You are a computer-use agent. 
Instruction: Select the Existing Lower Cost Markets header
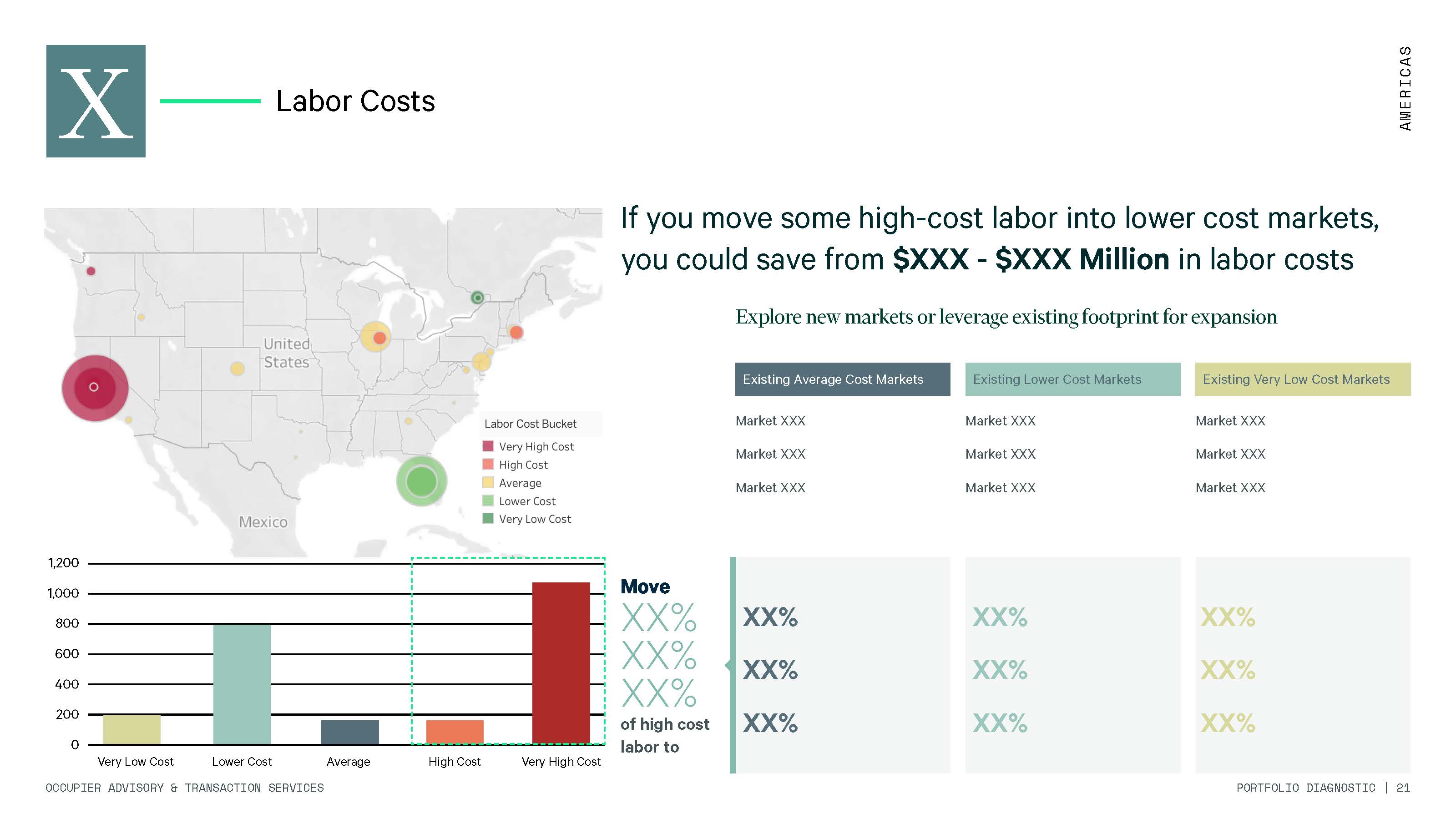click(1072, 379)
